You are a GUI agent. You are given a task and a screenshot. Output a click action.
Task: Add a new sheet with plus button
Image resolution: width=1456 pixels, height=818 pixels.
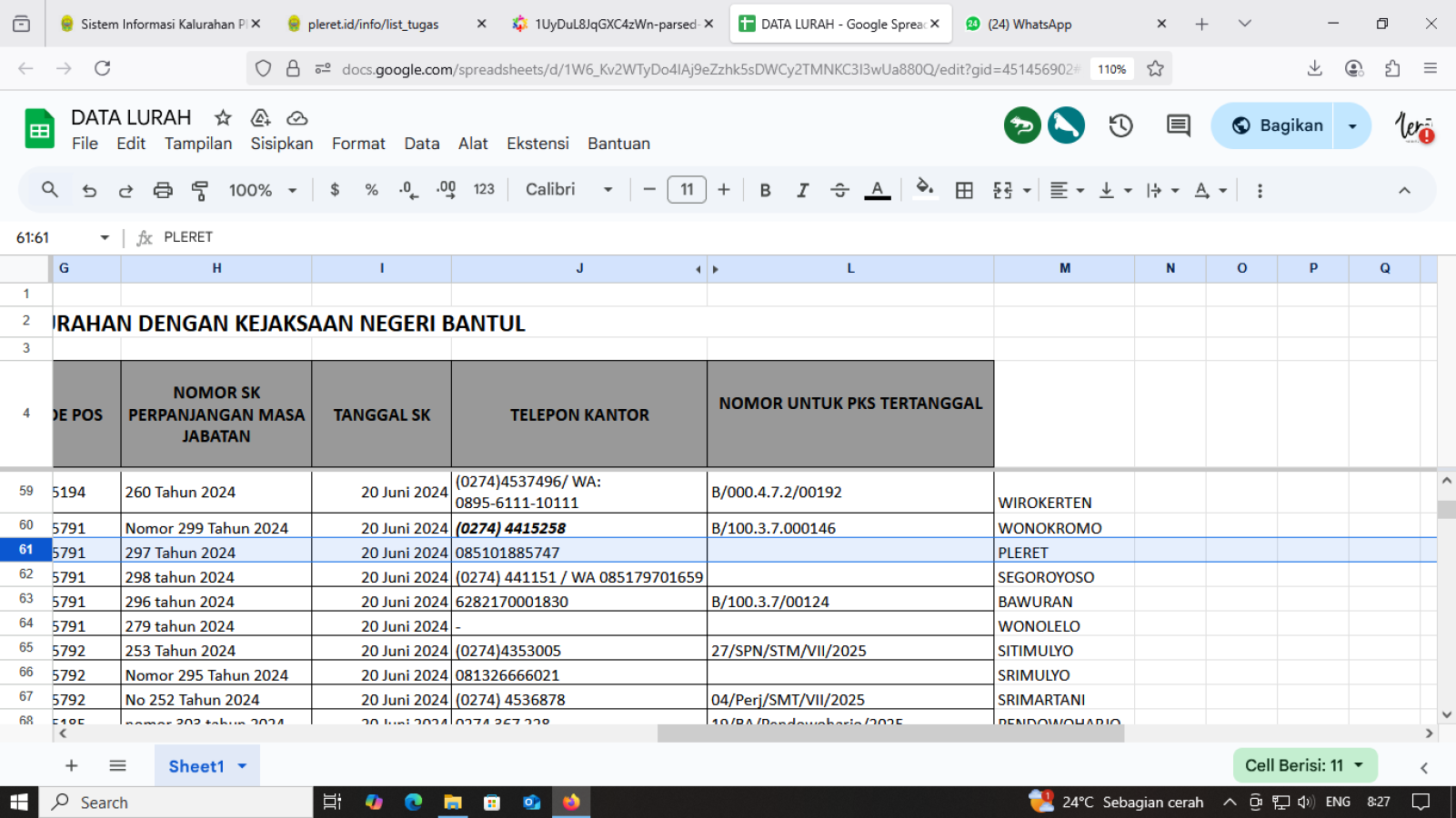[71, 765]
